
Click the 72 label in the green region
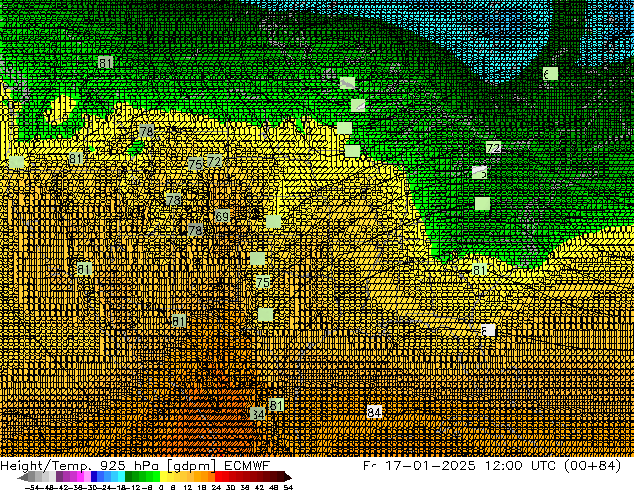click(x=493, y=148)
